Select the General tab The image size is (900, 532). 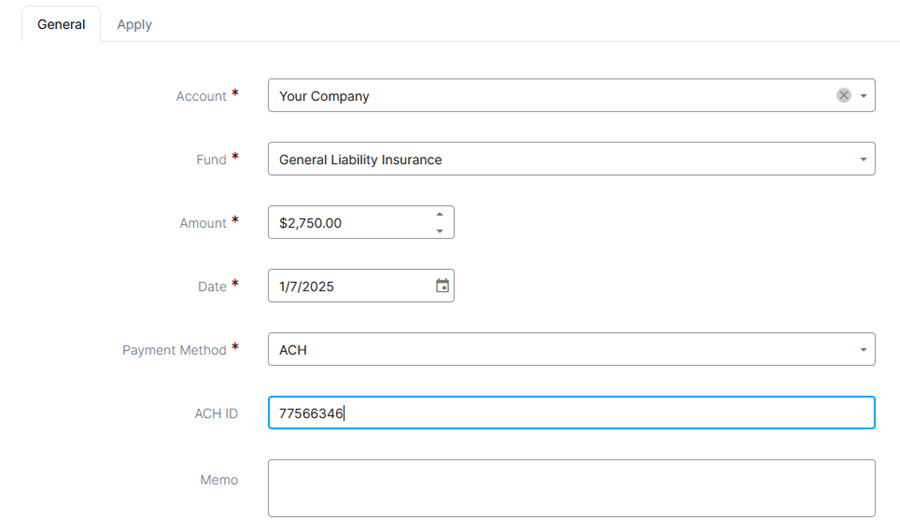pos(61,25)
